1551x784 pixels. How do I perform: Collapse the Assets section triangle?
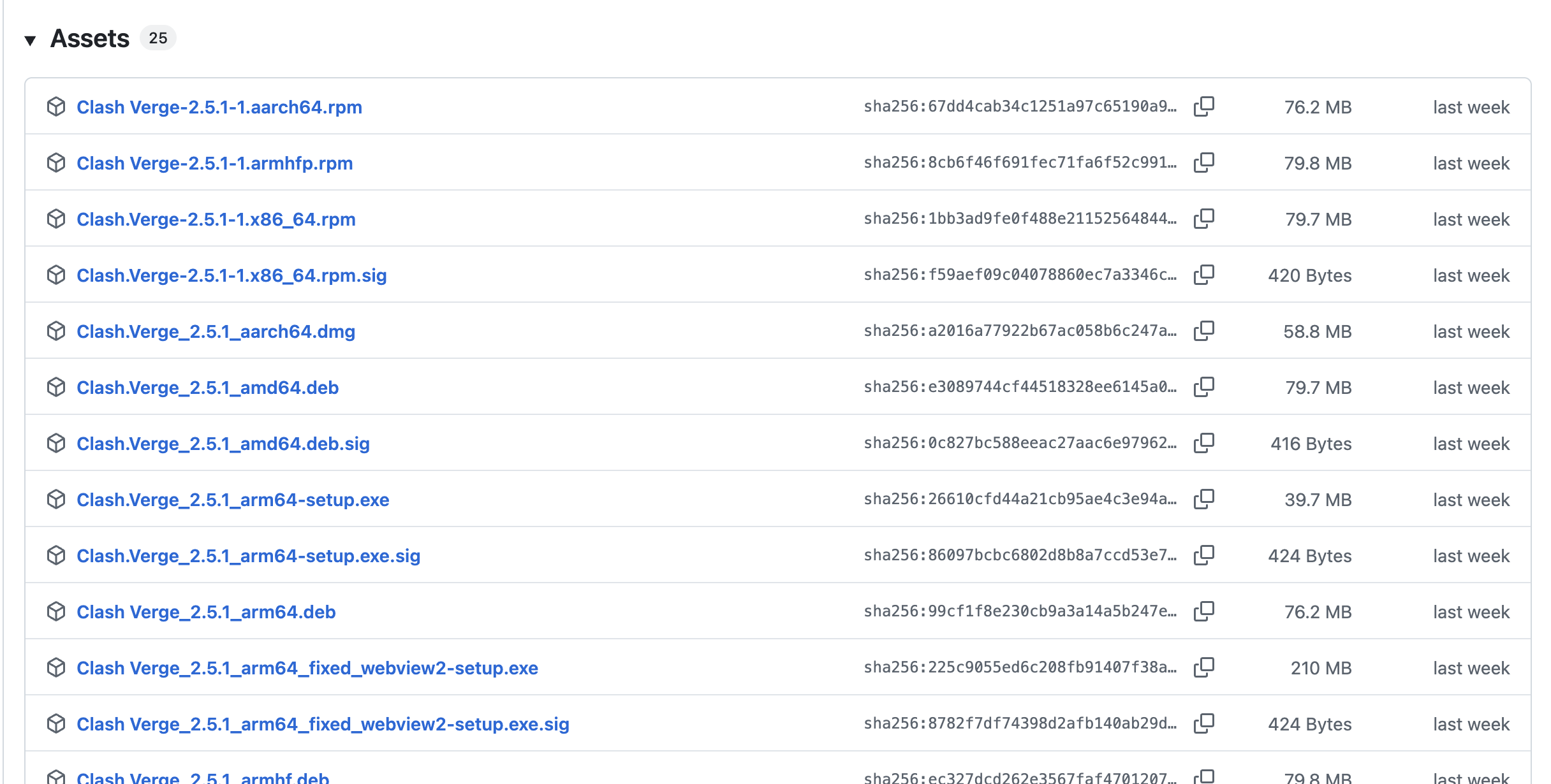(x=30, y=41)
